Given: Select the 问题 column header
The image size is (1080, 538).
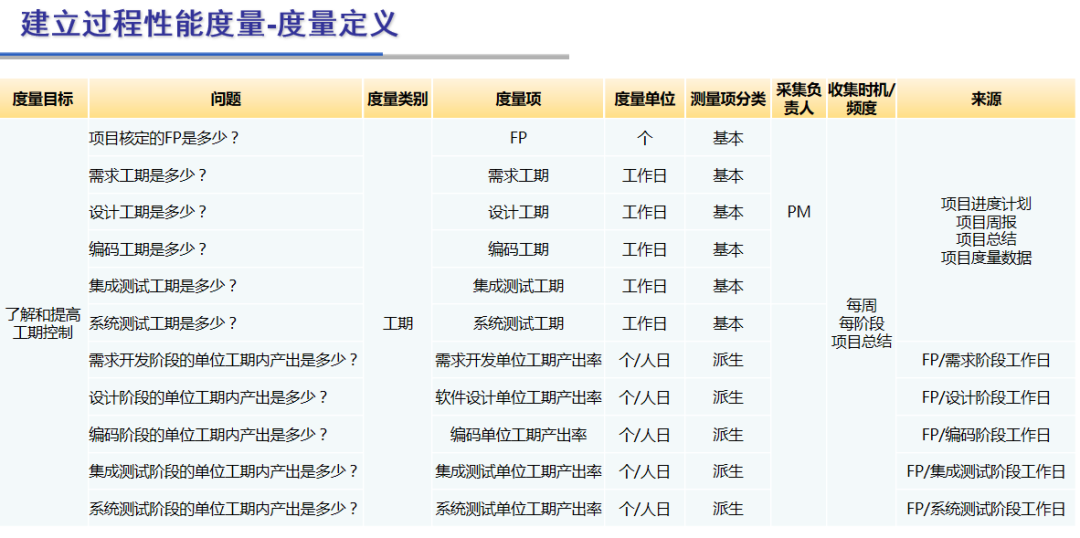Looking at the screenshot, I should click(226, 99).
